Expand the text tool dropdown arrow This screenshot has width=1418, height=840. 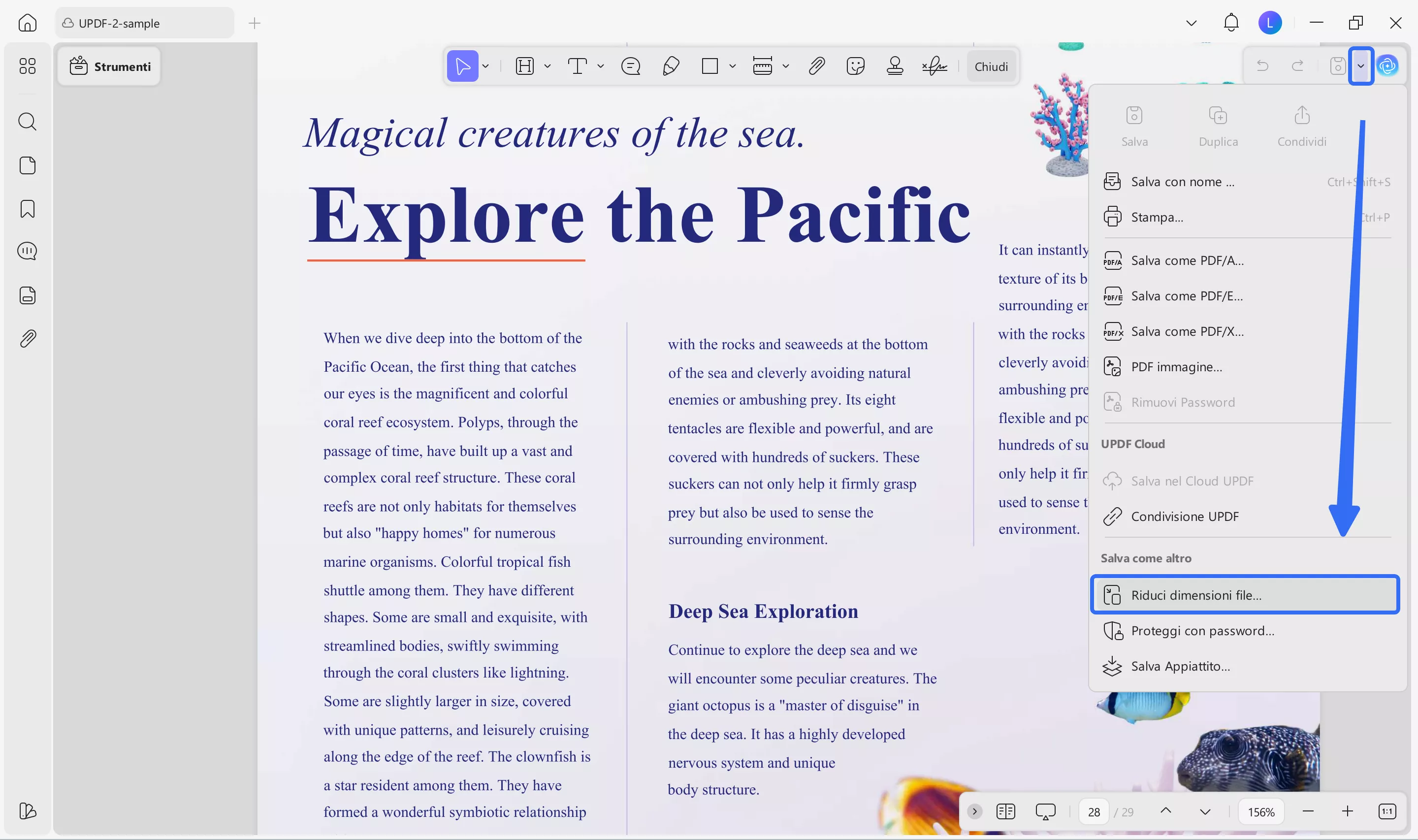[x=600, y=66]
